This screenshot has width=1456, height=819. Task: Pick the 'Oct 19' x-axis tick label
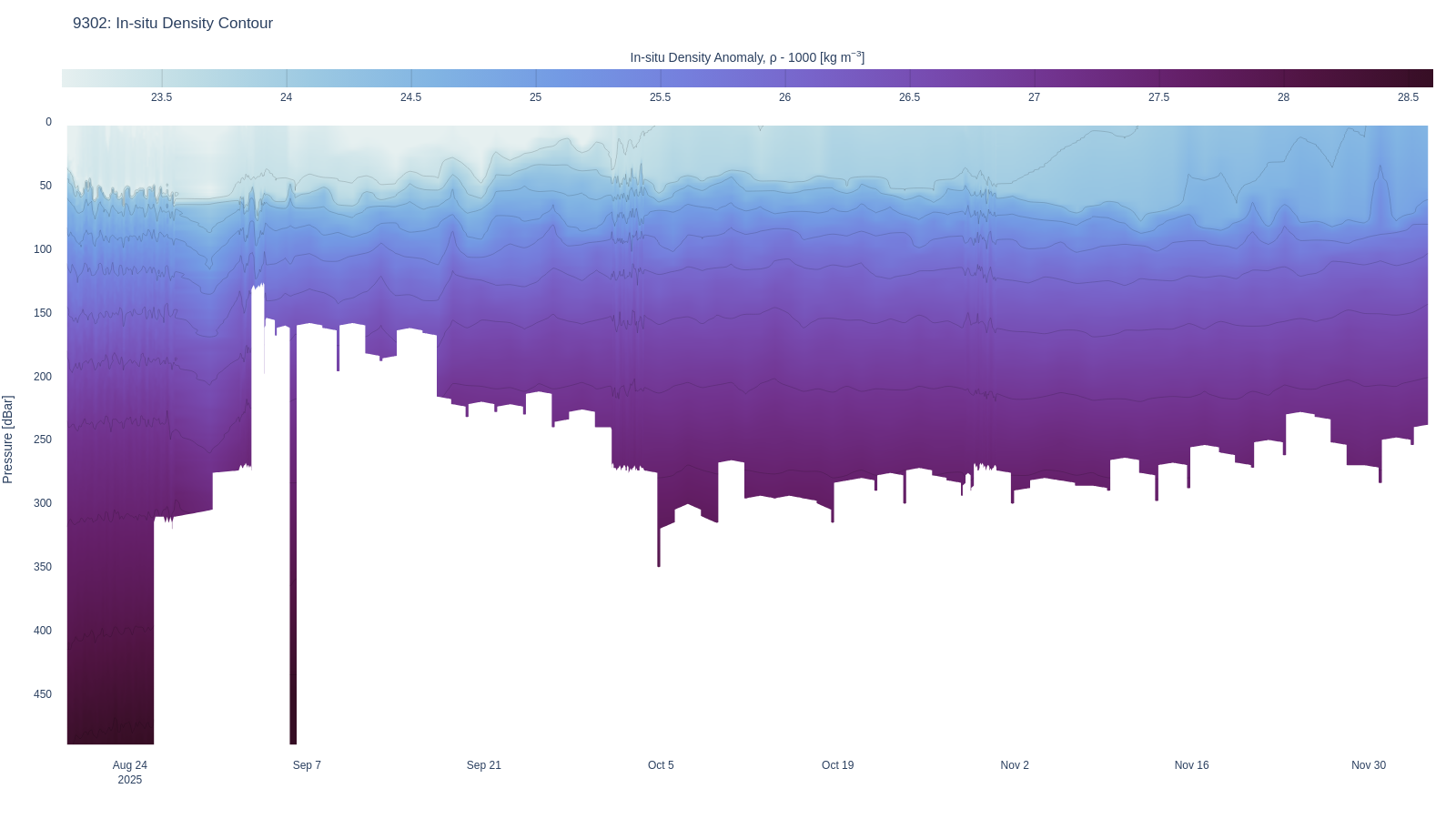click(837, 765)
